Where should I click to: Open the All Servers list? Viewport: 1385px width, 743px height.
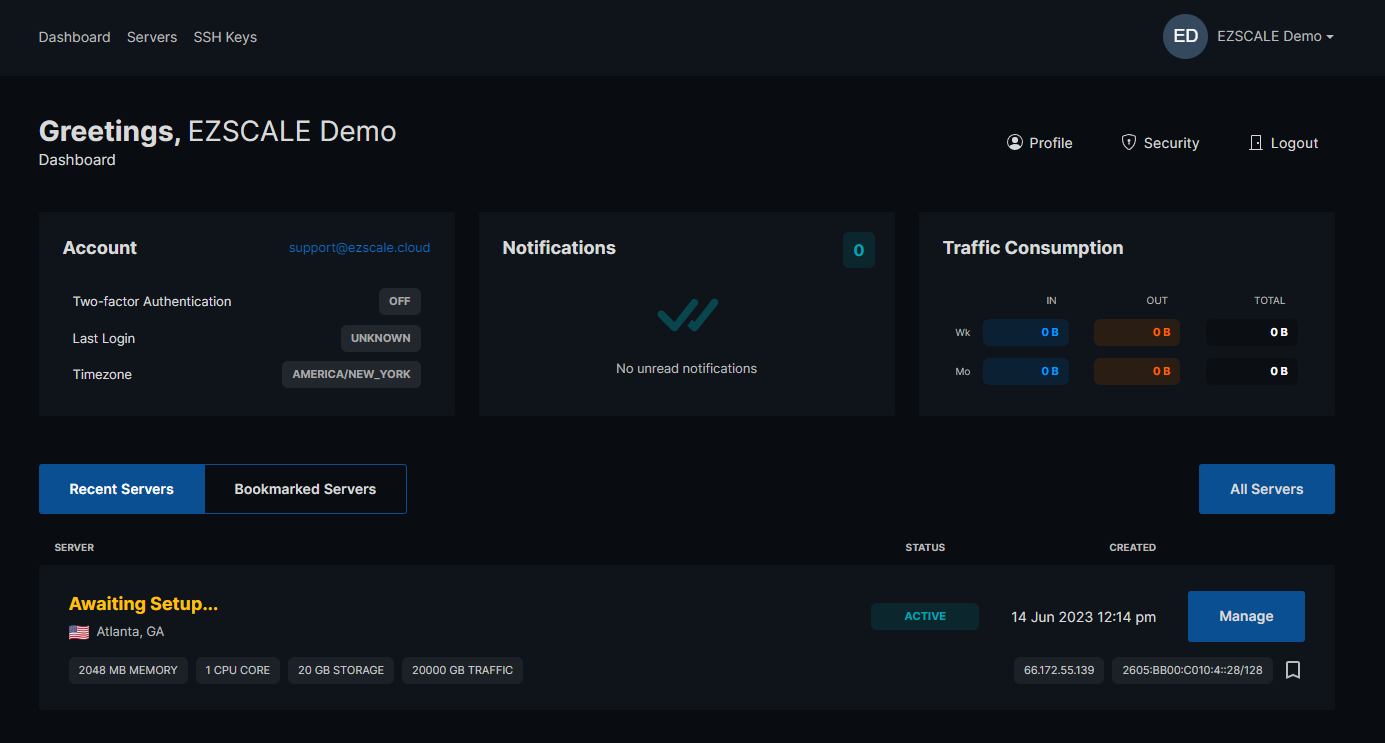pos(1267,489)
